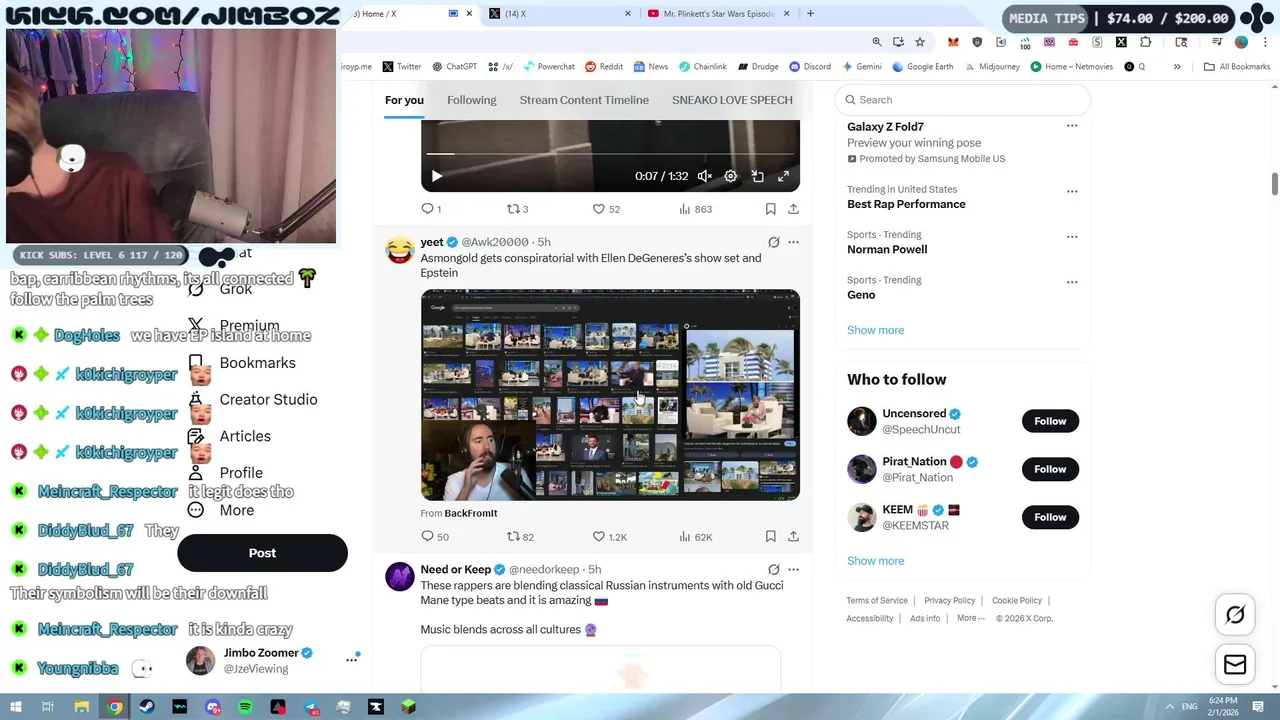Repost the post with 3 reposts
Viewport: 1280px width, 720px height.
(517, 209)
